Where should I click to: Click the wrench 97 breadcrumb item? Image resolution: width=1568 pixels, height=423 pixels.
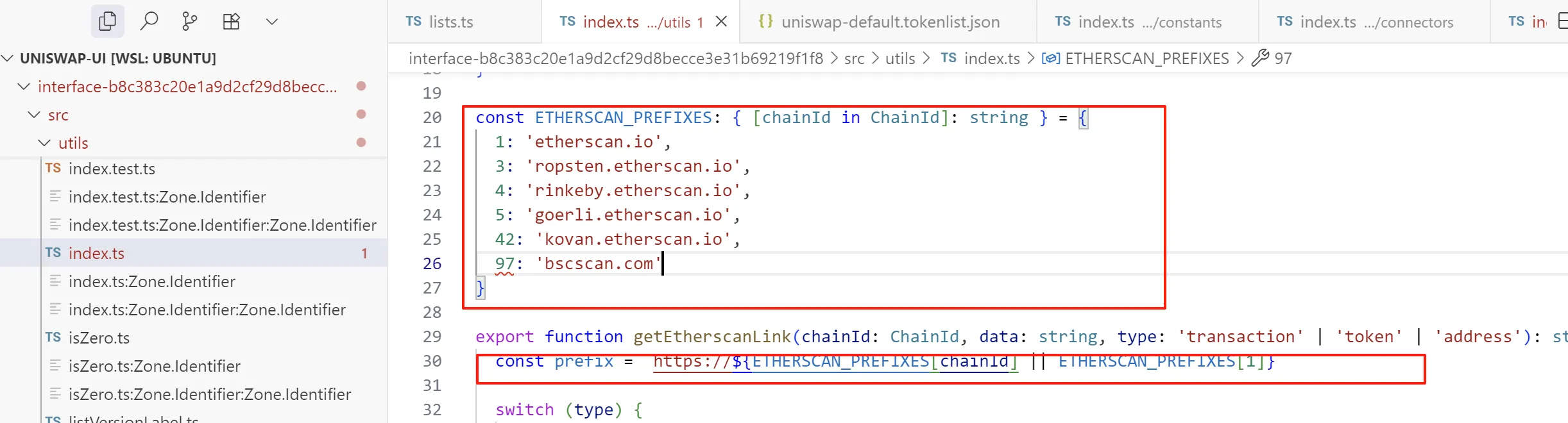[x=1273, y=58]
